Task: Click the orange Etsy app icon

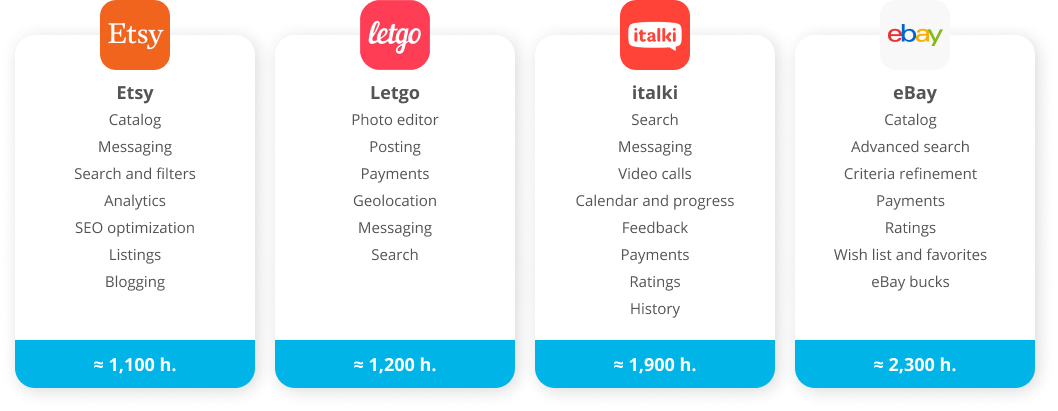Action: 135,35
